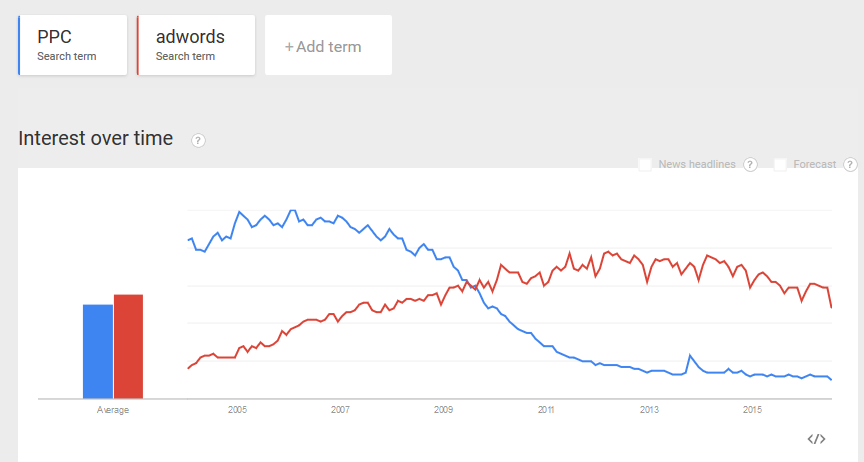Open help icon beside Interest over time
Image resolution: width=864 pixels, height=462 pixels.
point(198,140)
